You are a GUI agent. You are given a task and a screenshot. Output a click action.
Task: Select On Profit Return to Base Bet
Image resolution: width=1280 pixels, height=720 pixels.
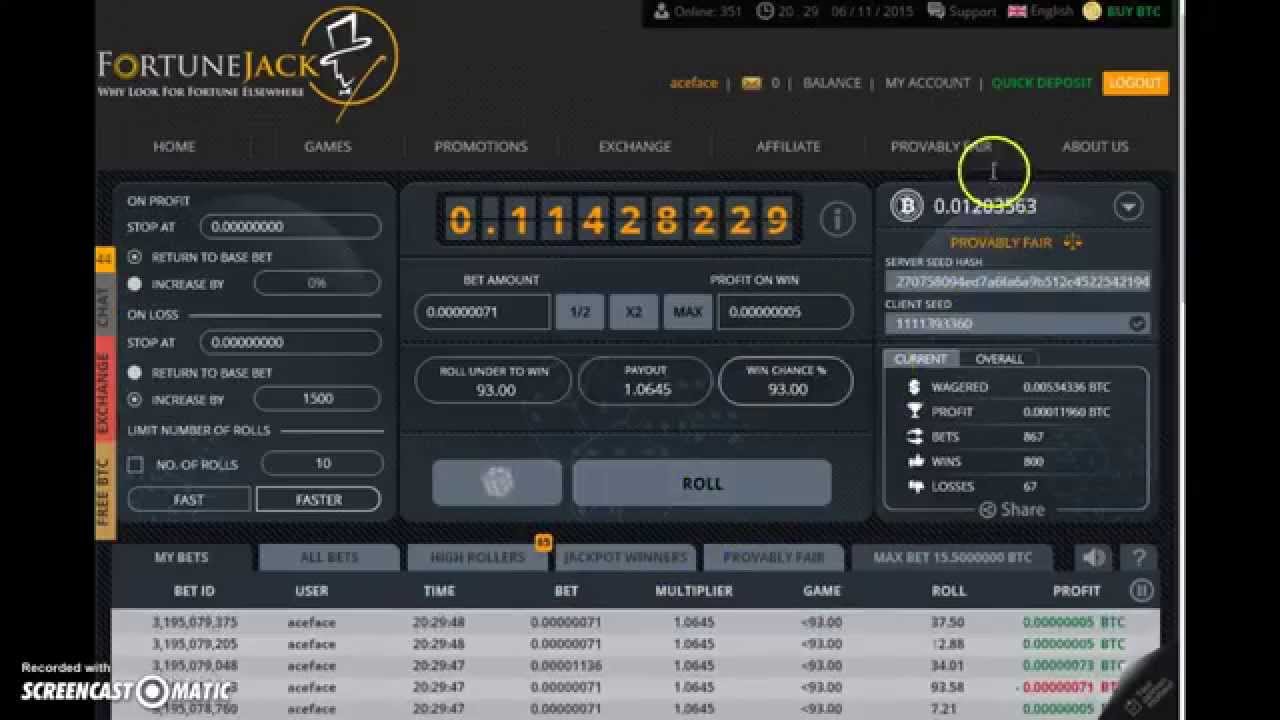pyautogui.click(x=135, y=257)
